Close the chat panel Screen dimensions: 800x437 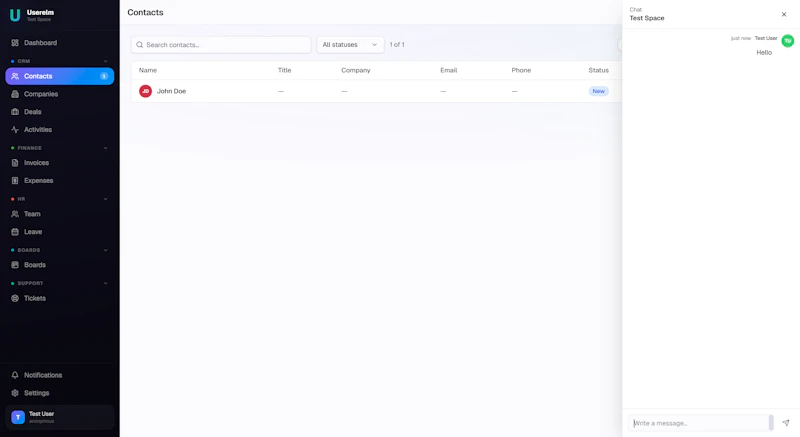784,14
